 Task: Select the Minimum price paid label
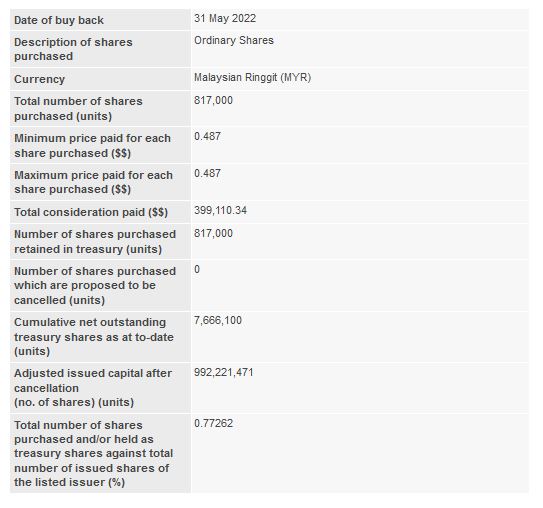(x=92, y=145)
